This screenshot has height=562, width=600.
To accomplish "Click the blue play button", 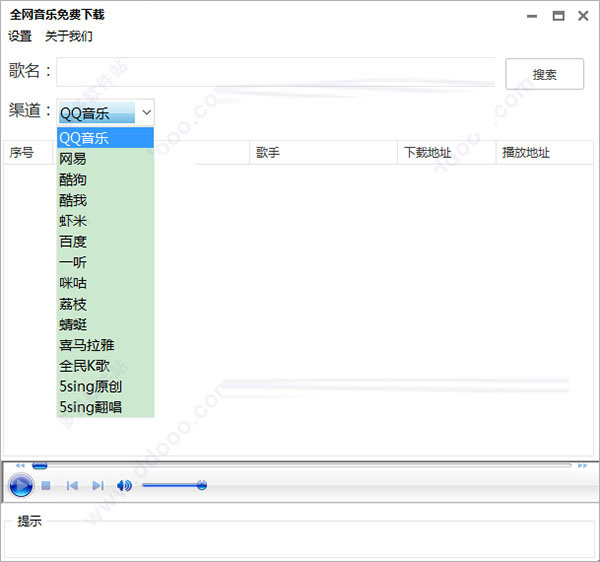I will click(x=21, y=485).
